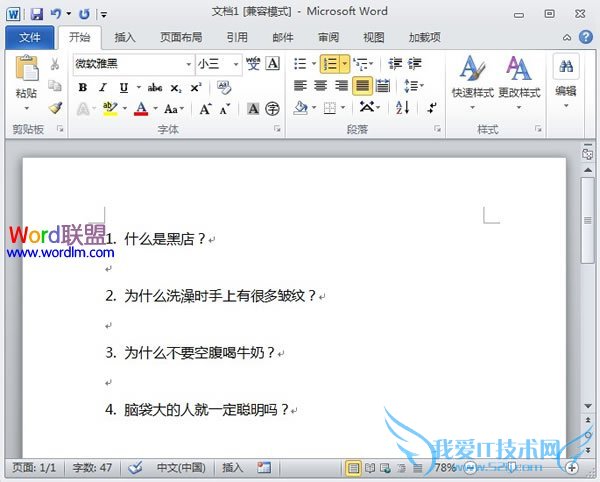The height and width of the screenshot is (482, 600).
Task: Click the paragraph shading paint bucket
Action: (301, 108)
